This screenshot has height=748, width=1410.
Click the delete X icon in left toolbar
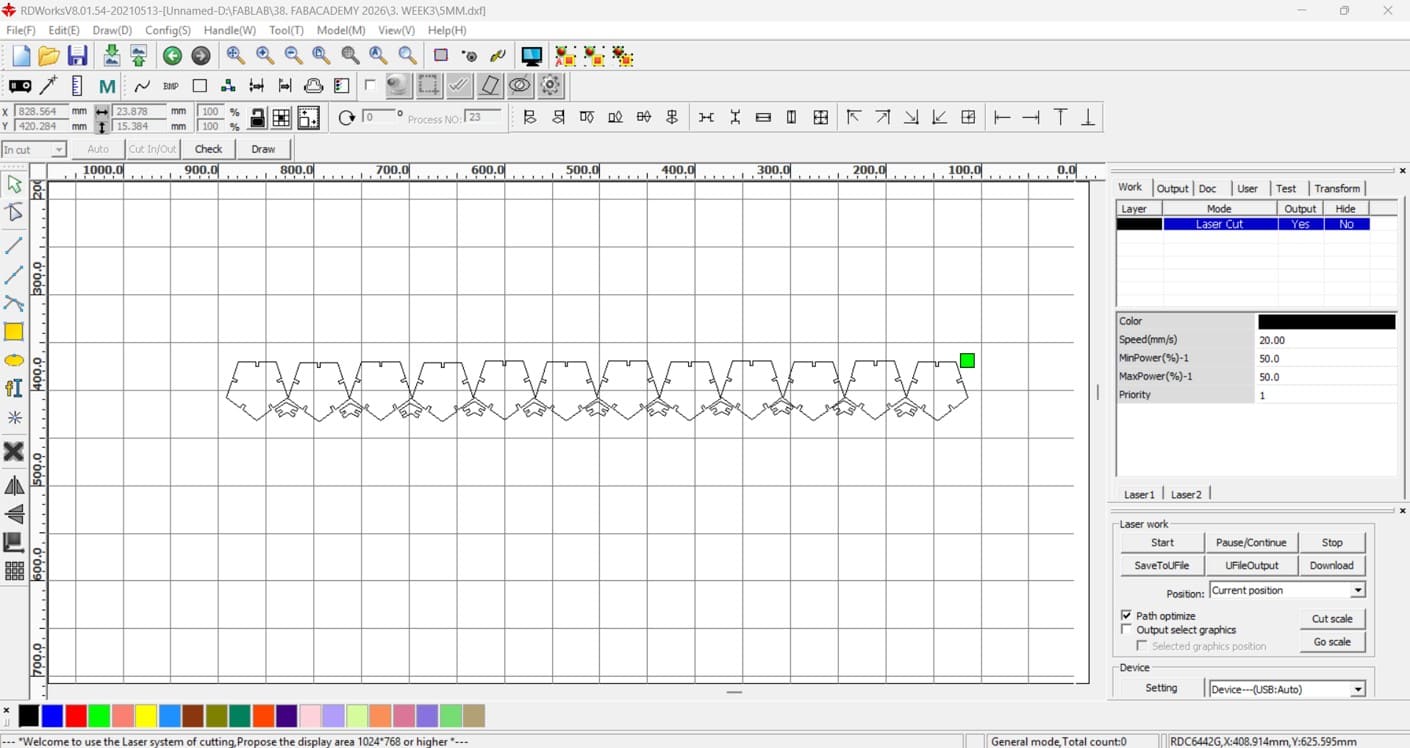[14, 452]
